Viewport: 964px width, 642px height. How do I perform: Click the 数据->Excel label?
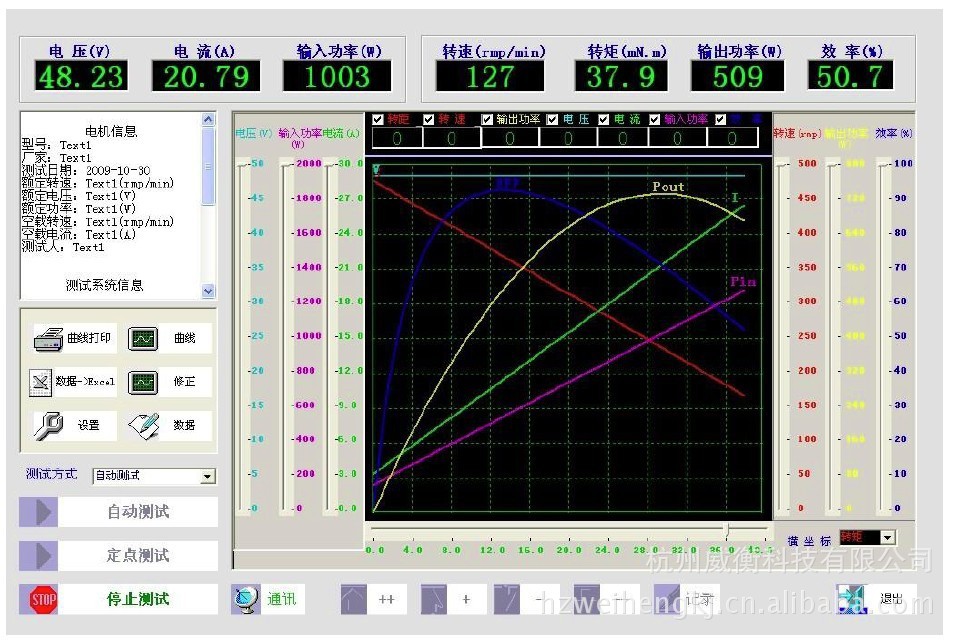tap(85, 382)
